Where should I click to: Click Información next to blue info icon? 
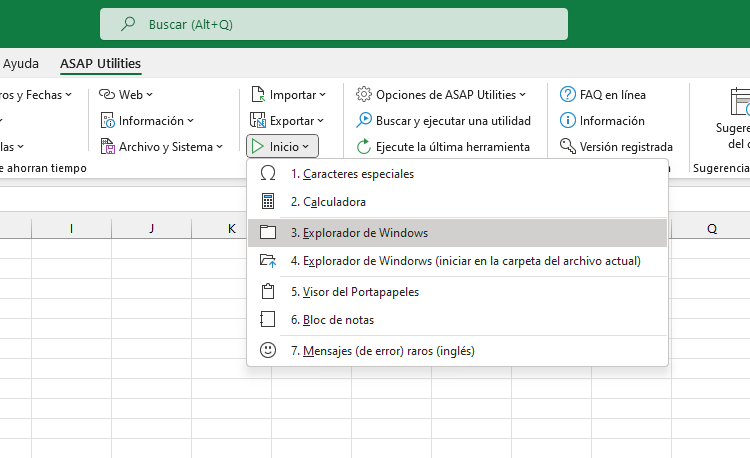(612, 120)
